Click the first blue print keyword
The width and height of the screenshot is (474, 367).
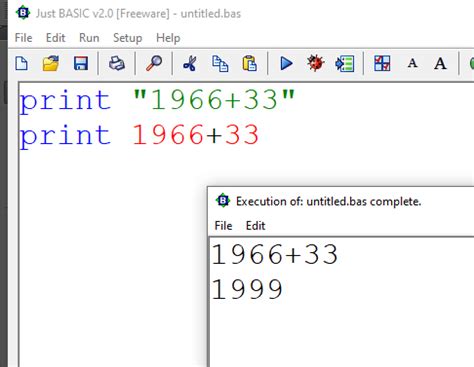65,102
